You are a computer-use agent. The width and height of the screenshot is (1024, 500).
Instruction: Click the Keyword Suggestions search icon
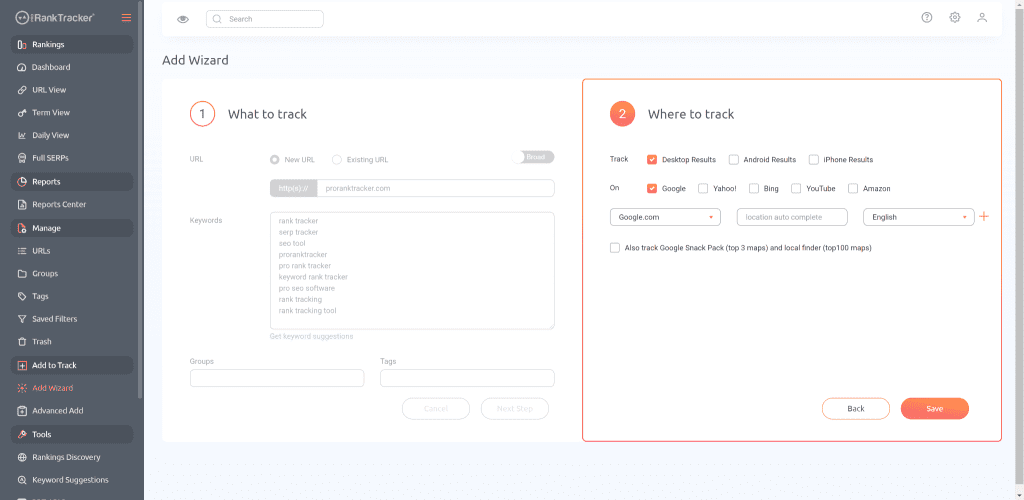coord(22,480)
